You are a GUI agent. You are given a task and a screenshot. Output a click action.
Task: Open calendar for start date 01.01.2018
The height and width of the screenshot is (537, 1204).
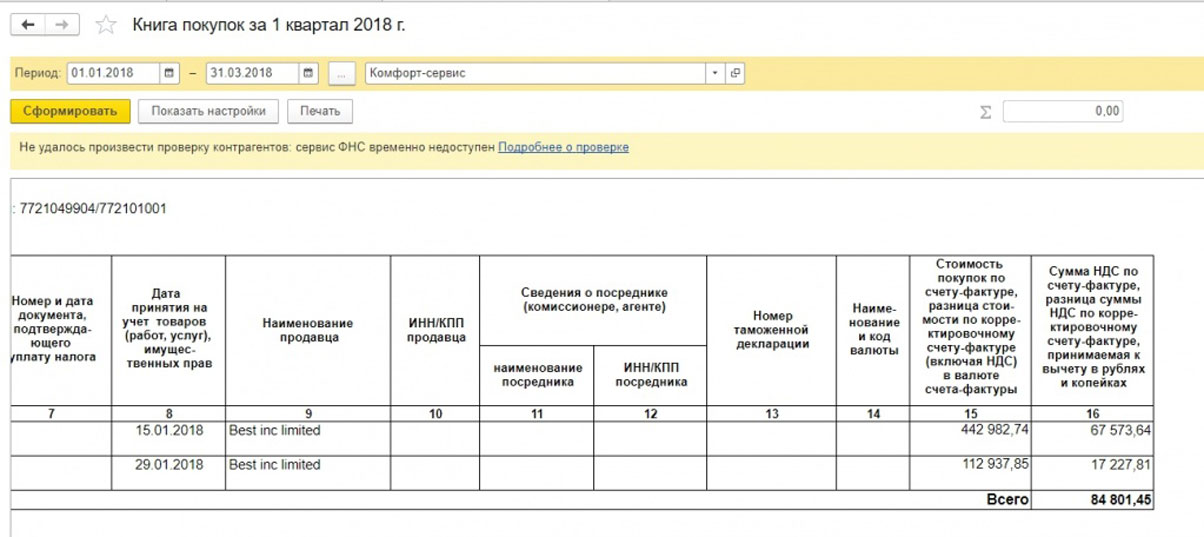[169, 73]
